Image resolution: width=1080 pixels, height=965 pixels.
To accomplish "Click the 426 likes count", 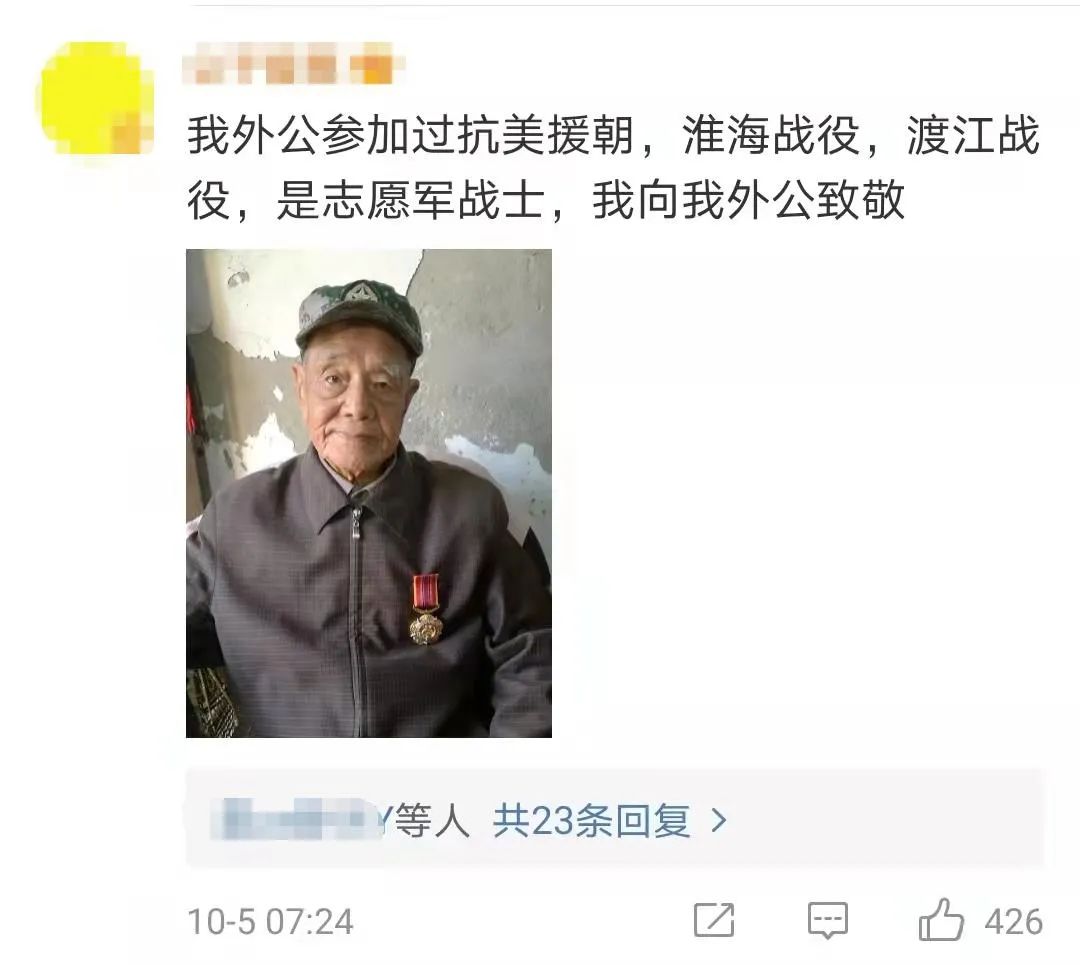I will click(x=1013, y=922).
